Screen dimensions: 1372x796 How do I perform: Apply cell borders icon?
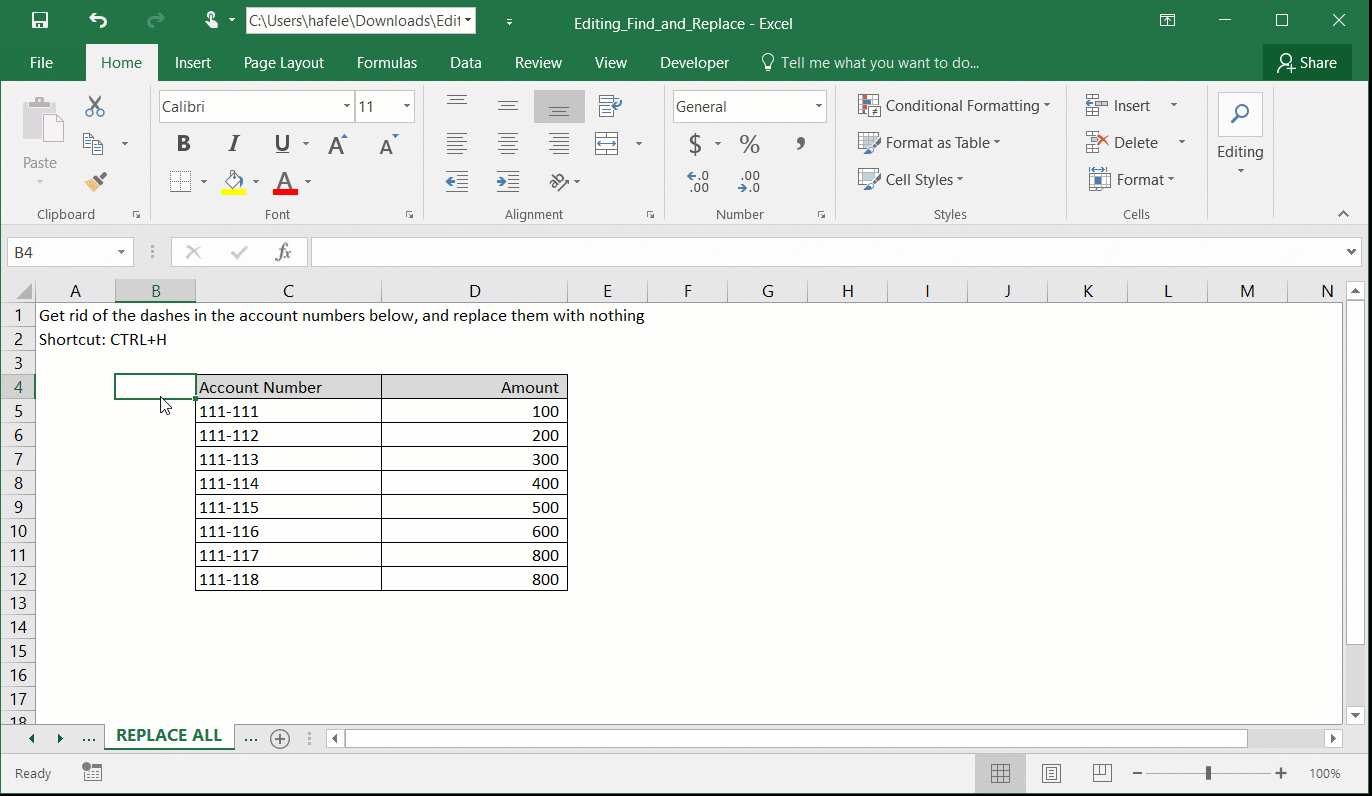pyautogui.click(x=180, y=181)
